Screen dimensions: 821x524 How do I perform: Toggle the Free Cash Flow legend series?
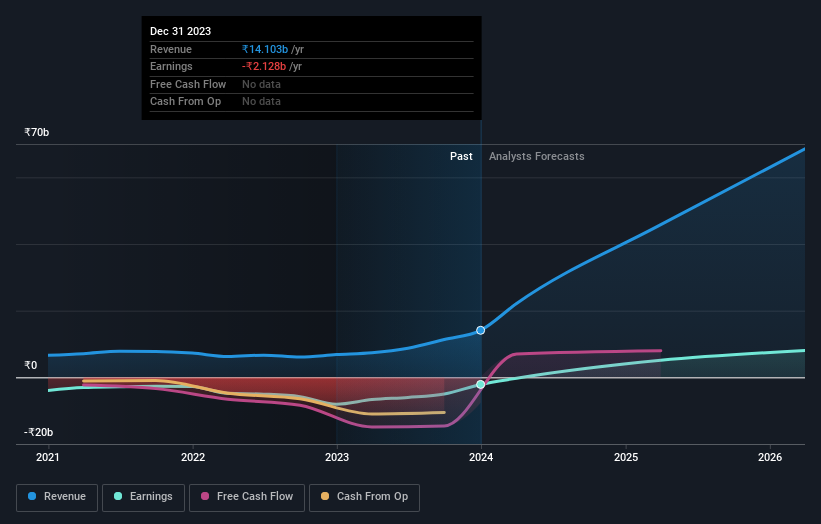247,497
